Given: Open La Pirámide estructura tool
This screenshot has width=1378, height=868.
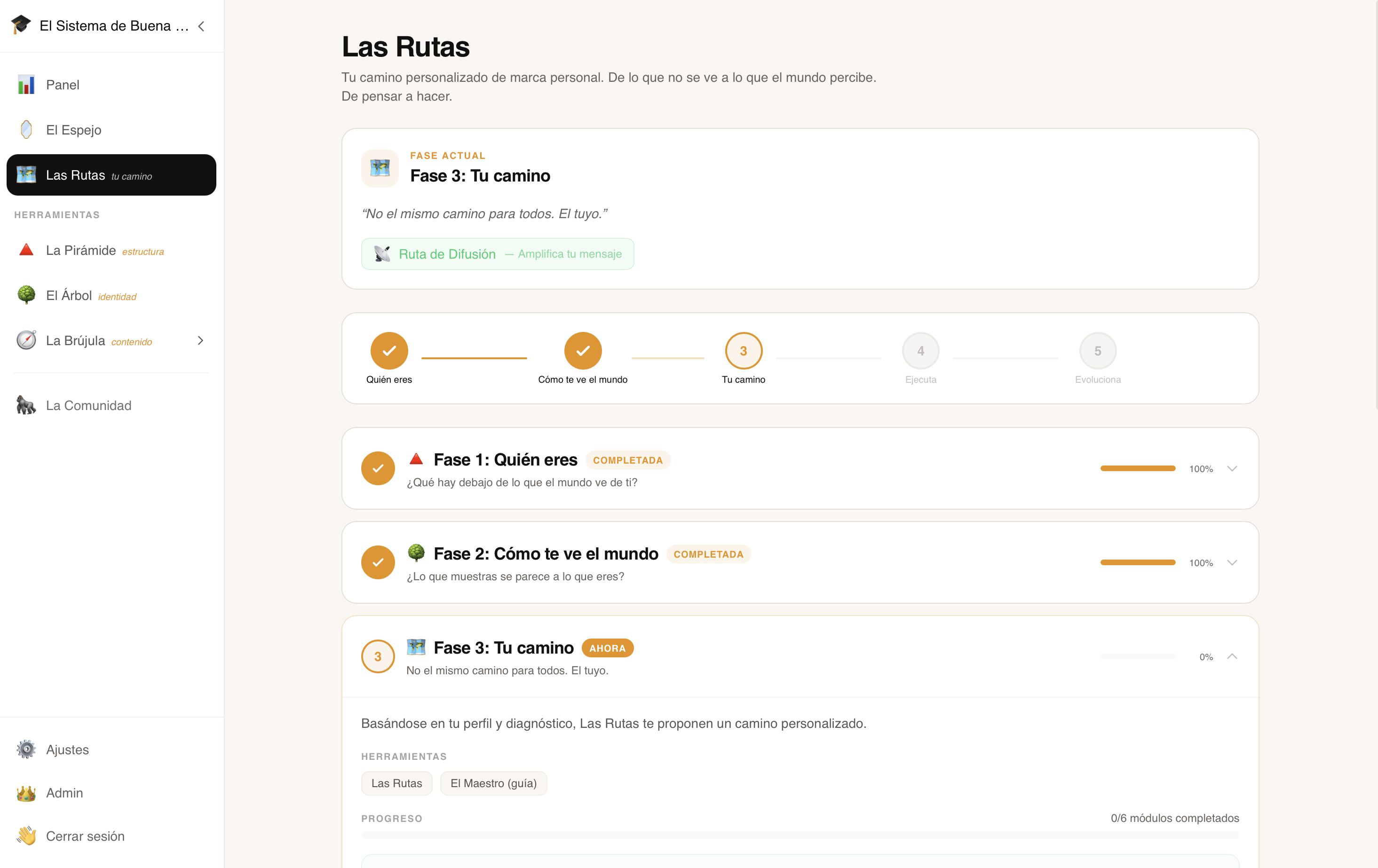Looking at the screenshot, I should pyautogui.click(x=111, y=250).
